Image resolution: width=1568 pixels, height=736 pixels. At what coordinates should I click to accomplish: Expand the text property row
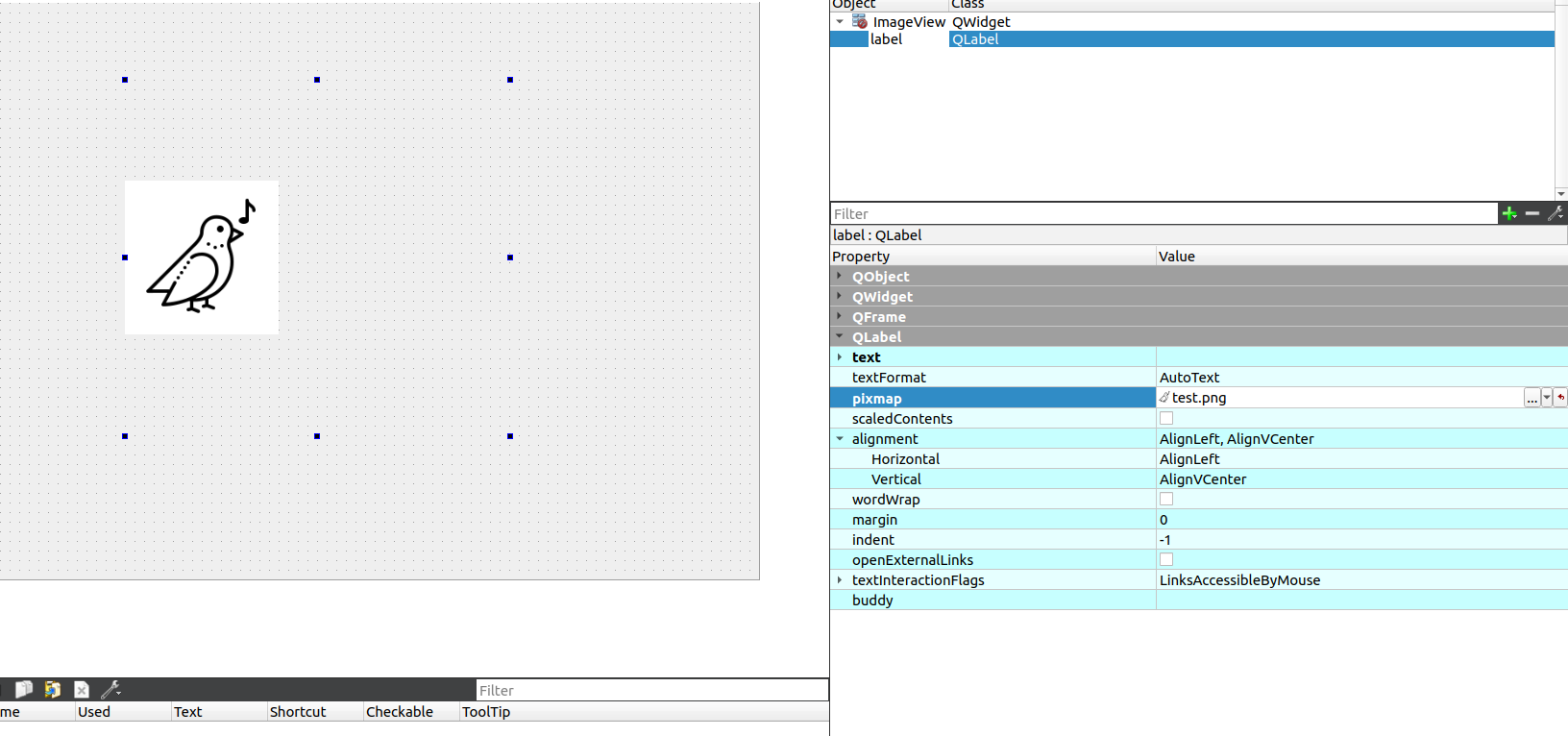[840, 356]
